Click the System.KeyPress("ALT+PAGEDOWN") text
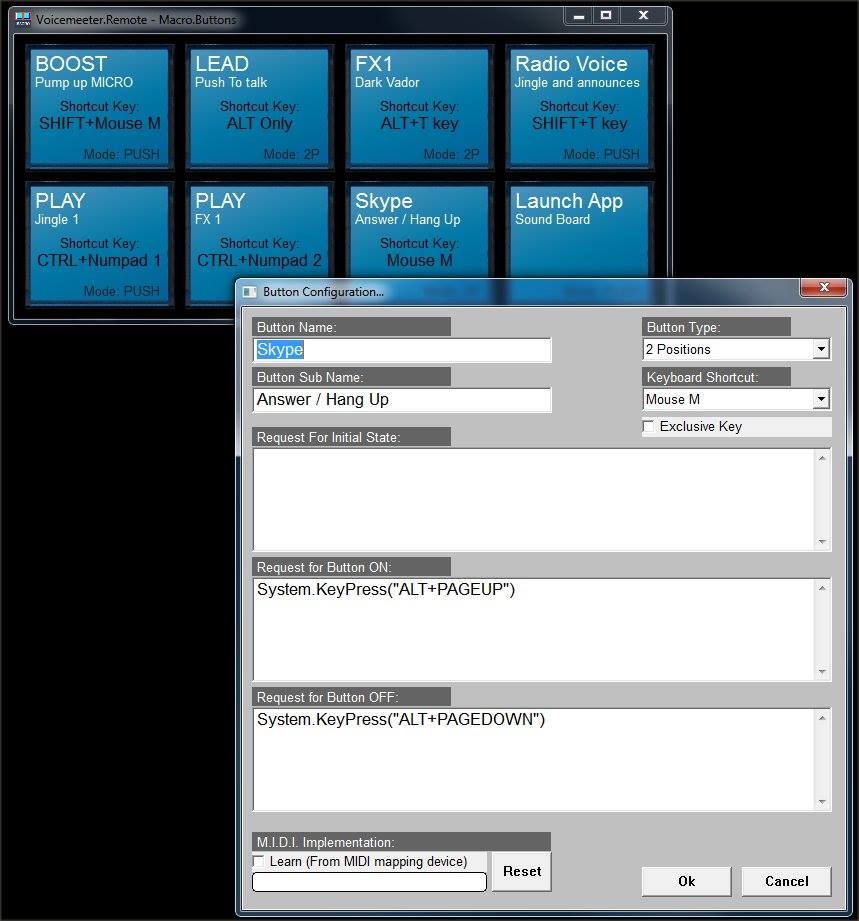The width and height of the screenshot is (859, 921). [401, 720]
